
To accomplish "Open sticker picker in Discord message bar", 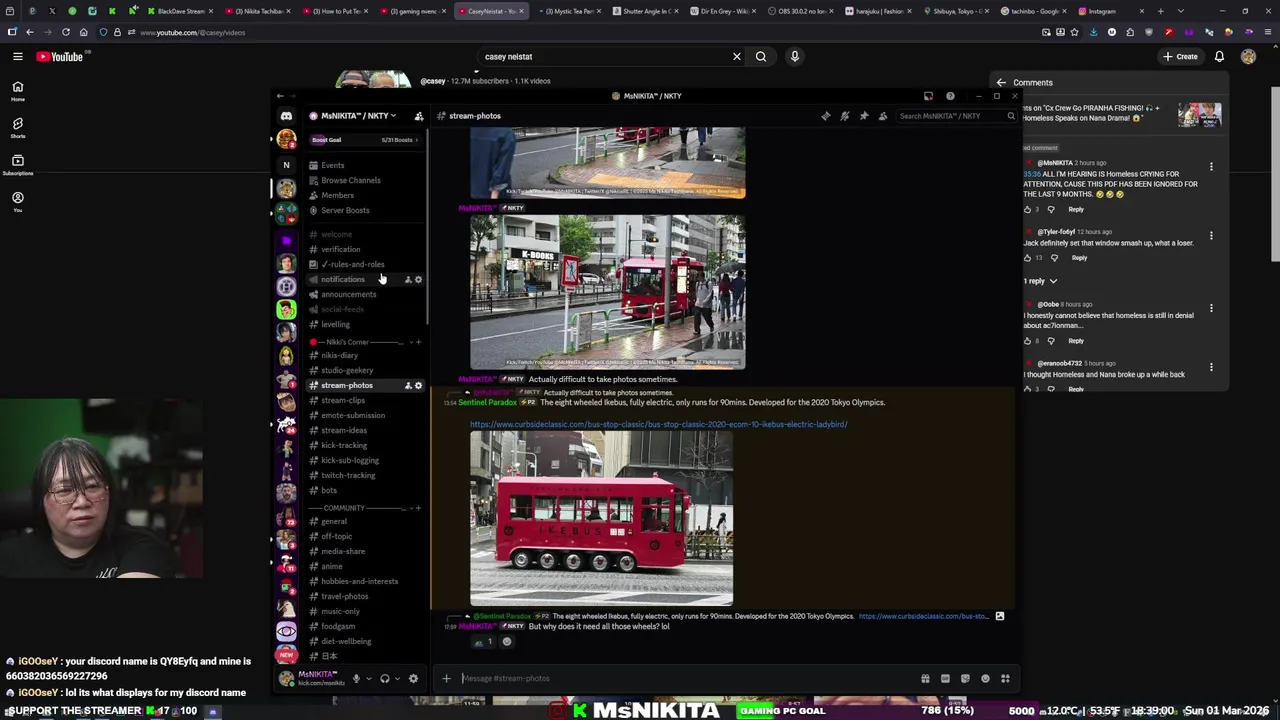I will pyautogui.click(x=965, y=679).
